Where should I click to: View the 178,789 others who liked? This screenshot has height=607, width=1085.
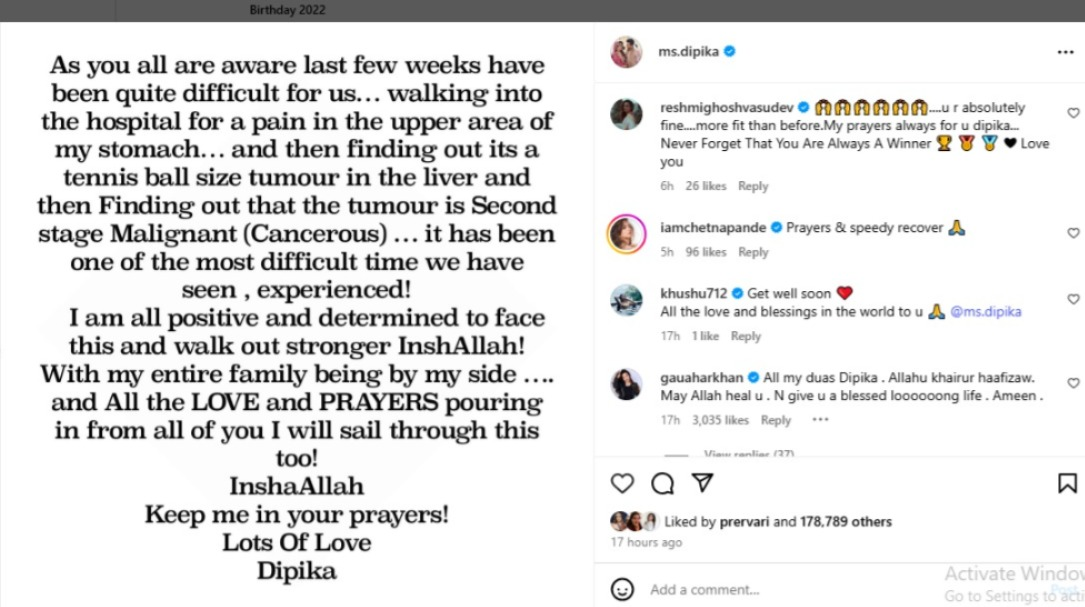[845, 521]
